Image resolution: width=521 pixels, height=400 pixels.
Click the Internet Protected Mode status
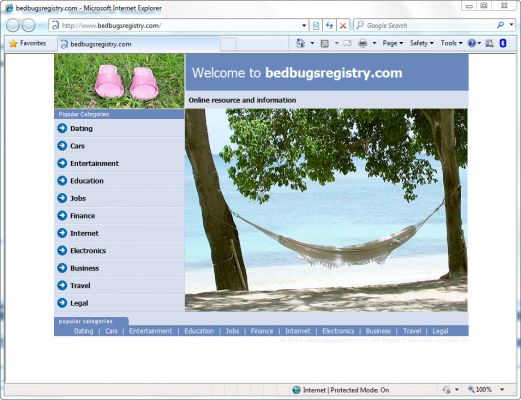(346, 390)
